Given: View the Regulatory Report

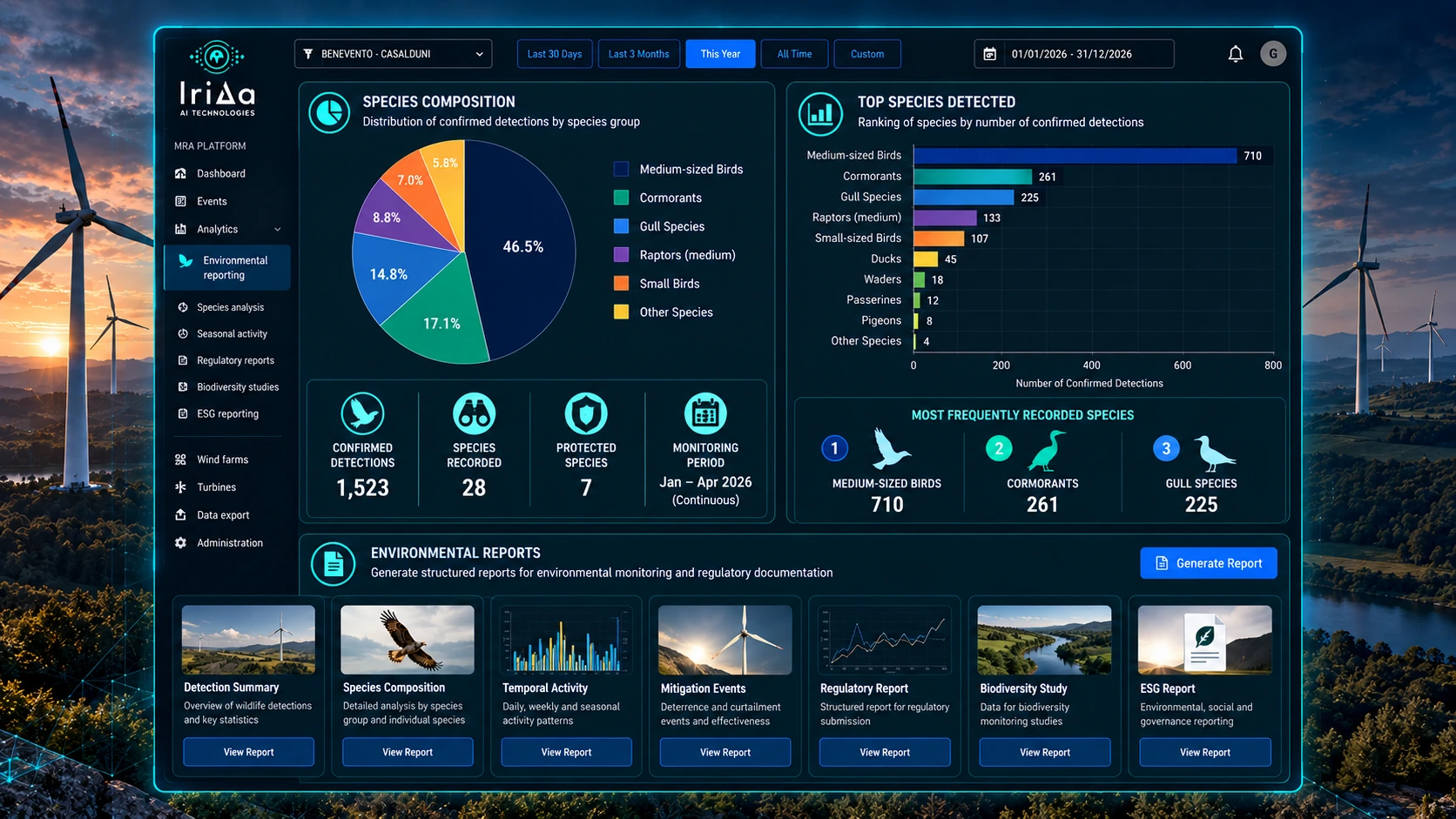Looking at the screenshot, I should pyautogui.click(x=885, y=752).
